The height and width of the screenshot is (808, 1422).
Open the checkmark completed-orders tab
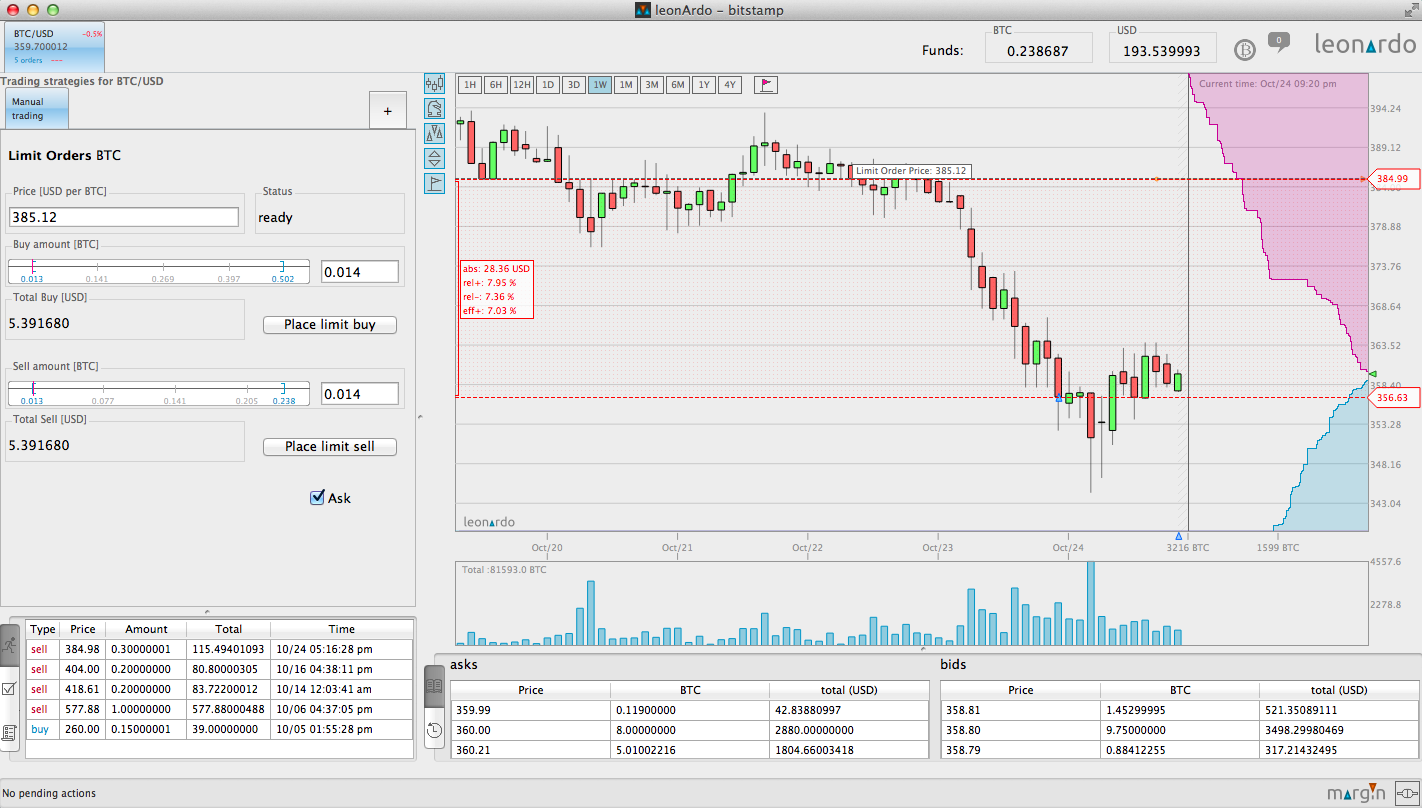point(9,689)
